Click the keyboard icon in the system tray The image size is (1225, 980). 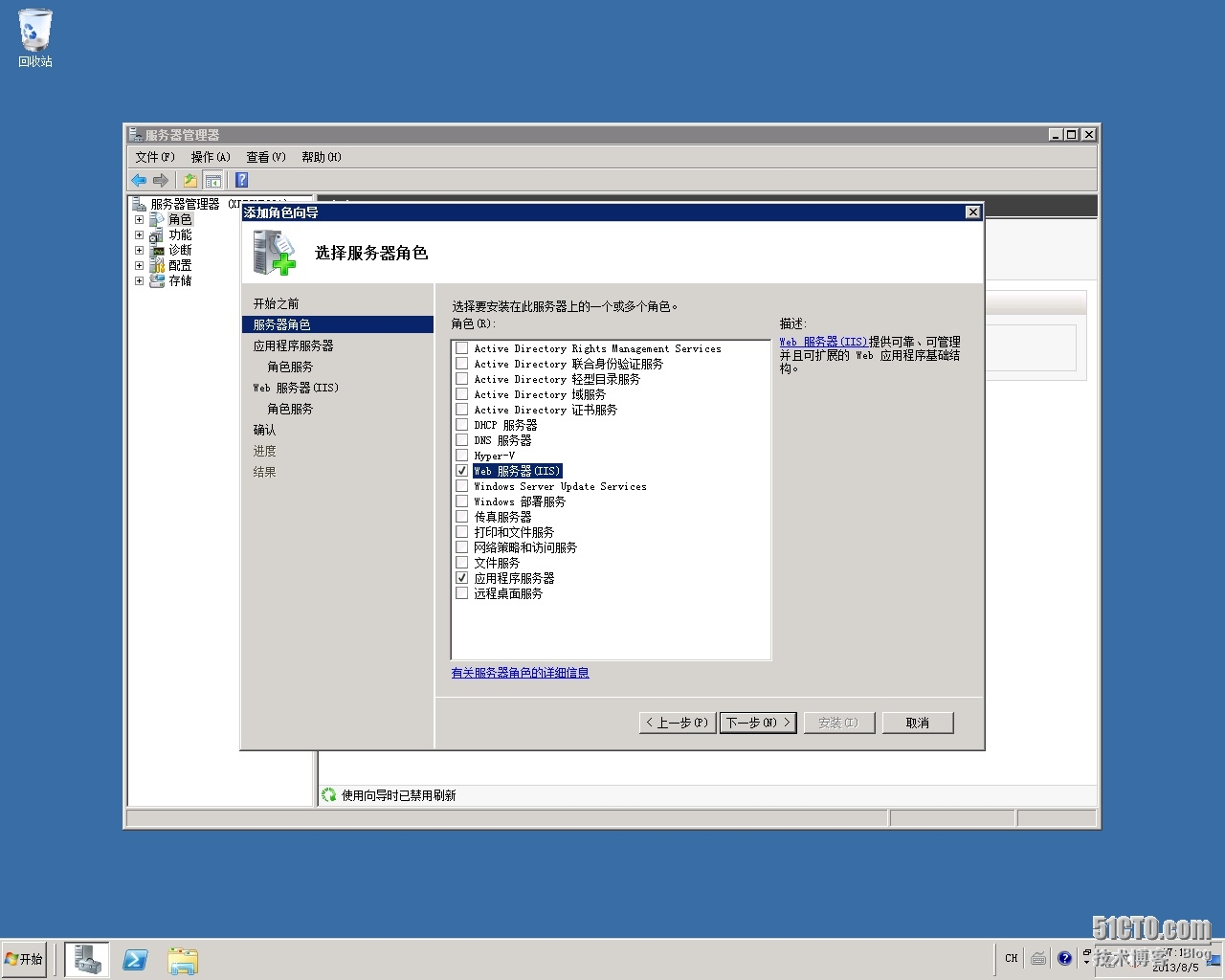[1038, 958]
